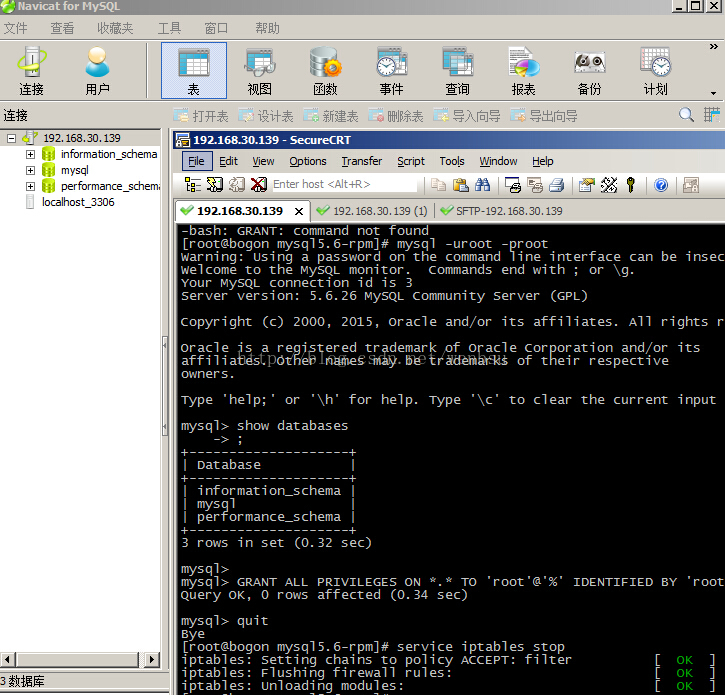The image size is (725, 695).
Task: Open Session Options icon in SecureCRT toolbar
Action: click(586, 185)
